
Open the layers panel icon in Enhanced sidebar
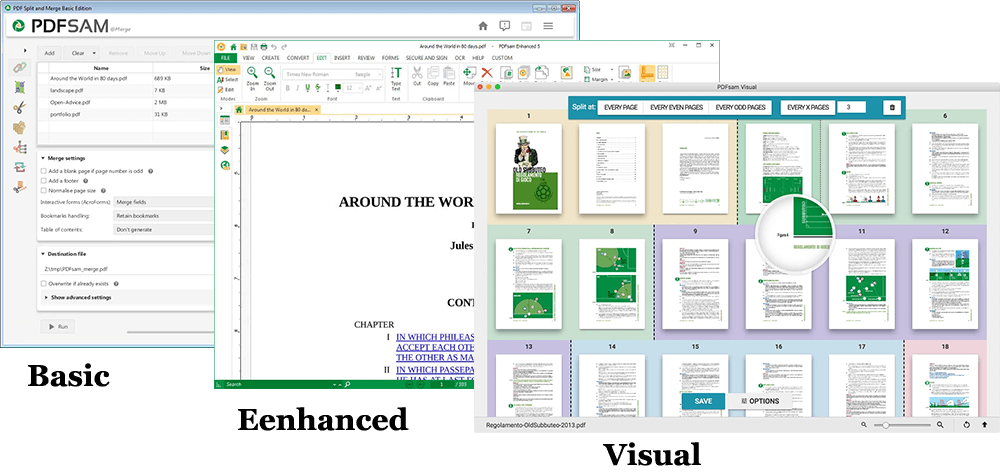[x=224, y=150]
